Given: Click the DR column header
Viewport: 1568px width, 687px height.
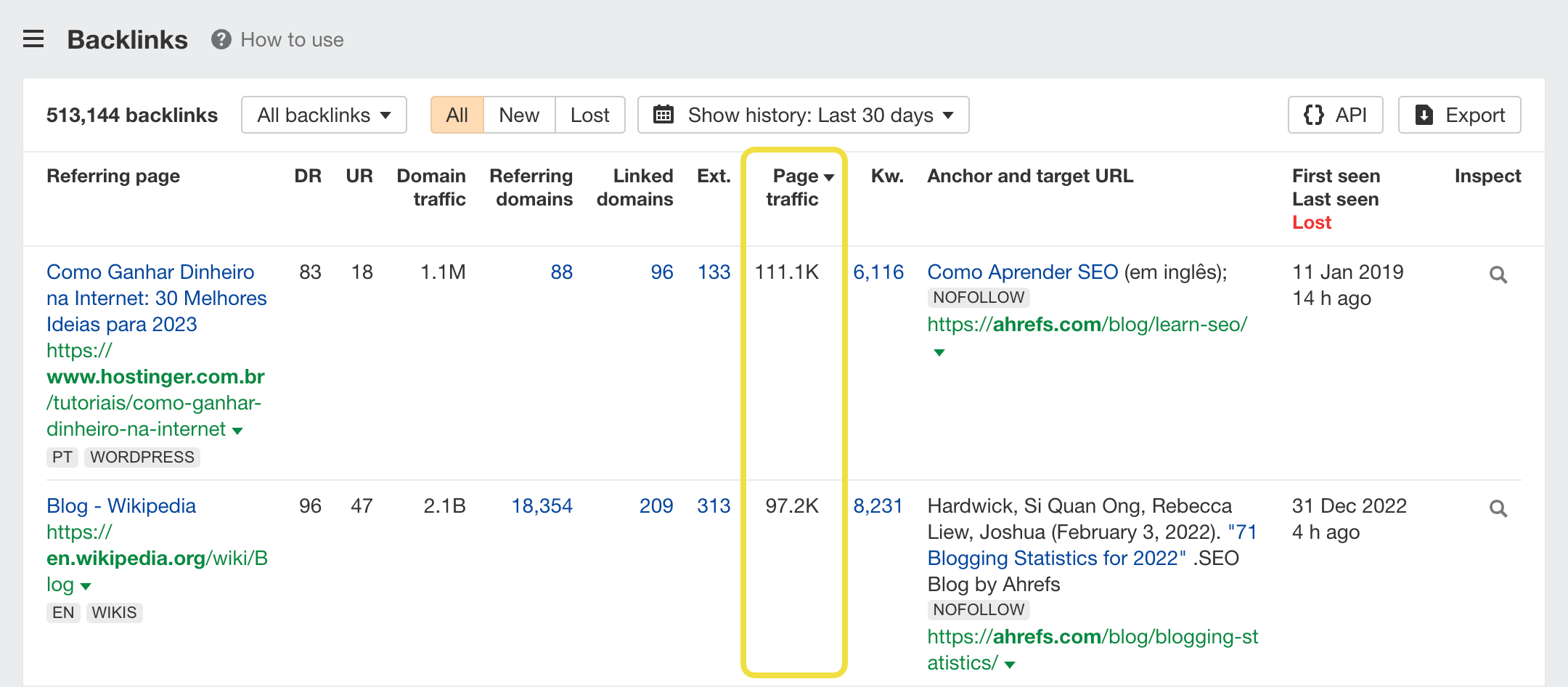Looking at the screenshot, I should point(308,176).
